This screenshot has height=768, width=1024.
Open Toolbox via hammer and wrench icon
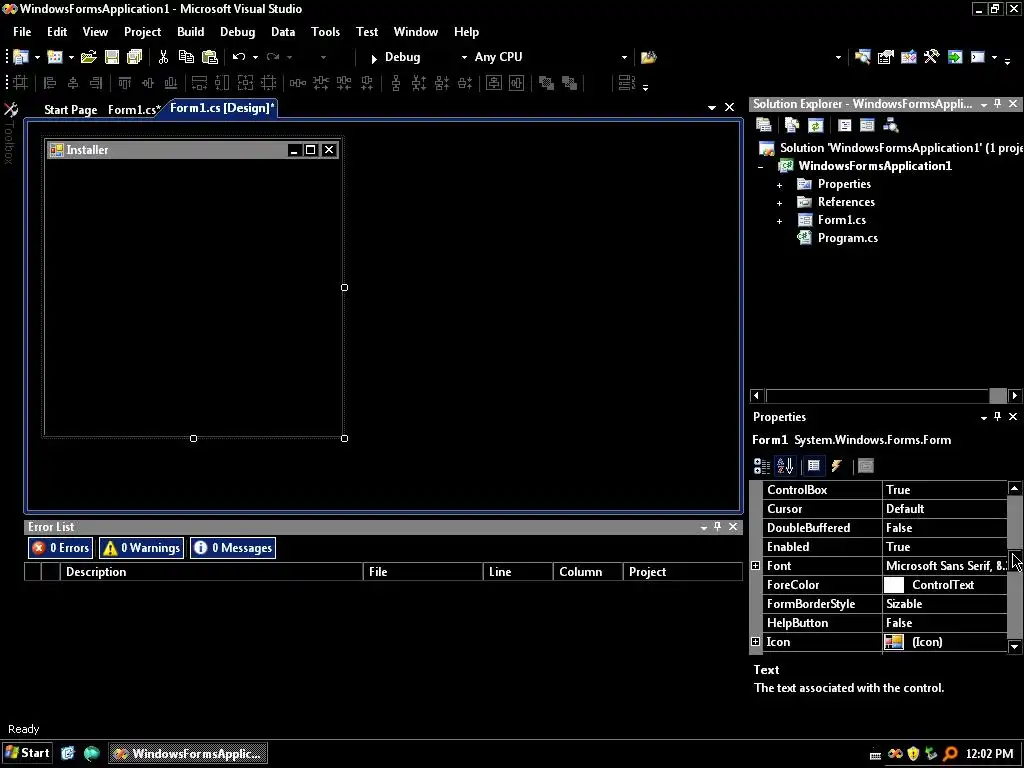click(x=931, y=57)
